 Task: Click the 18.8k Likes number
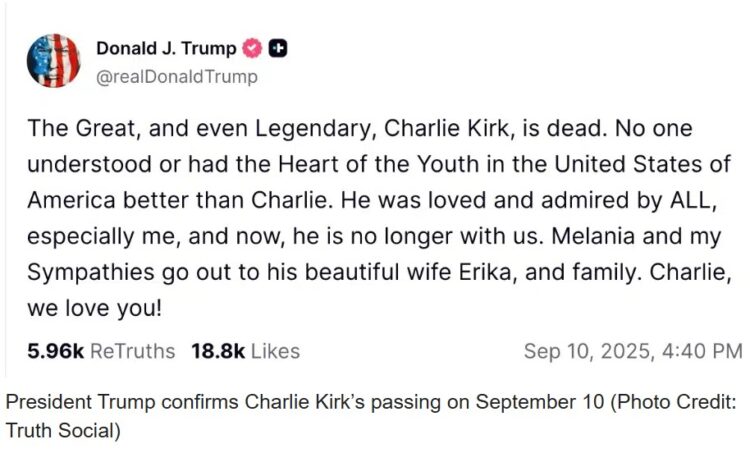coord(218,351)
